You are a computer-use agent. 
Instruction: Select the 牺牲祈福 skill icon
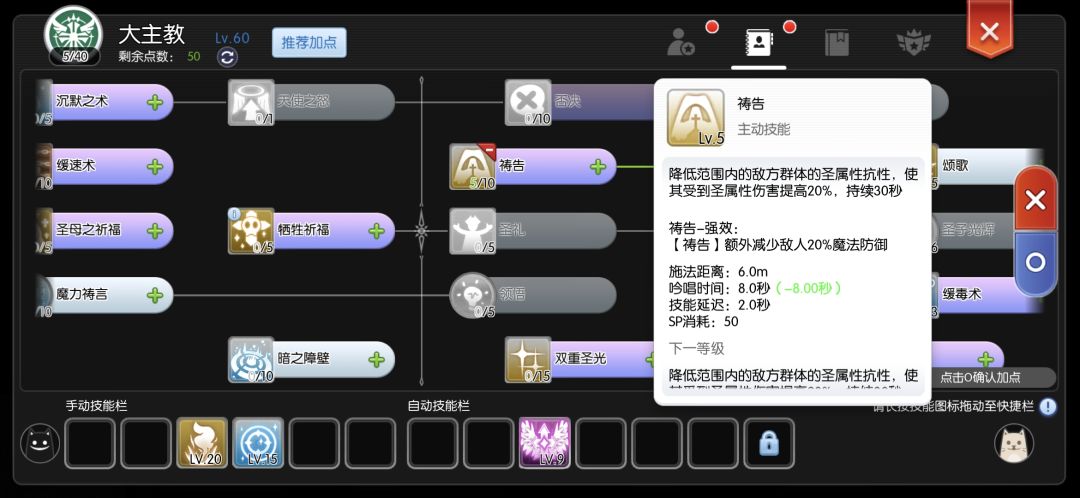pos(251,231)
